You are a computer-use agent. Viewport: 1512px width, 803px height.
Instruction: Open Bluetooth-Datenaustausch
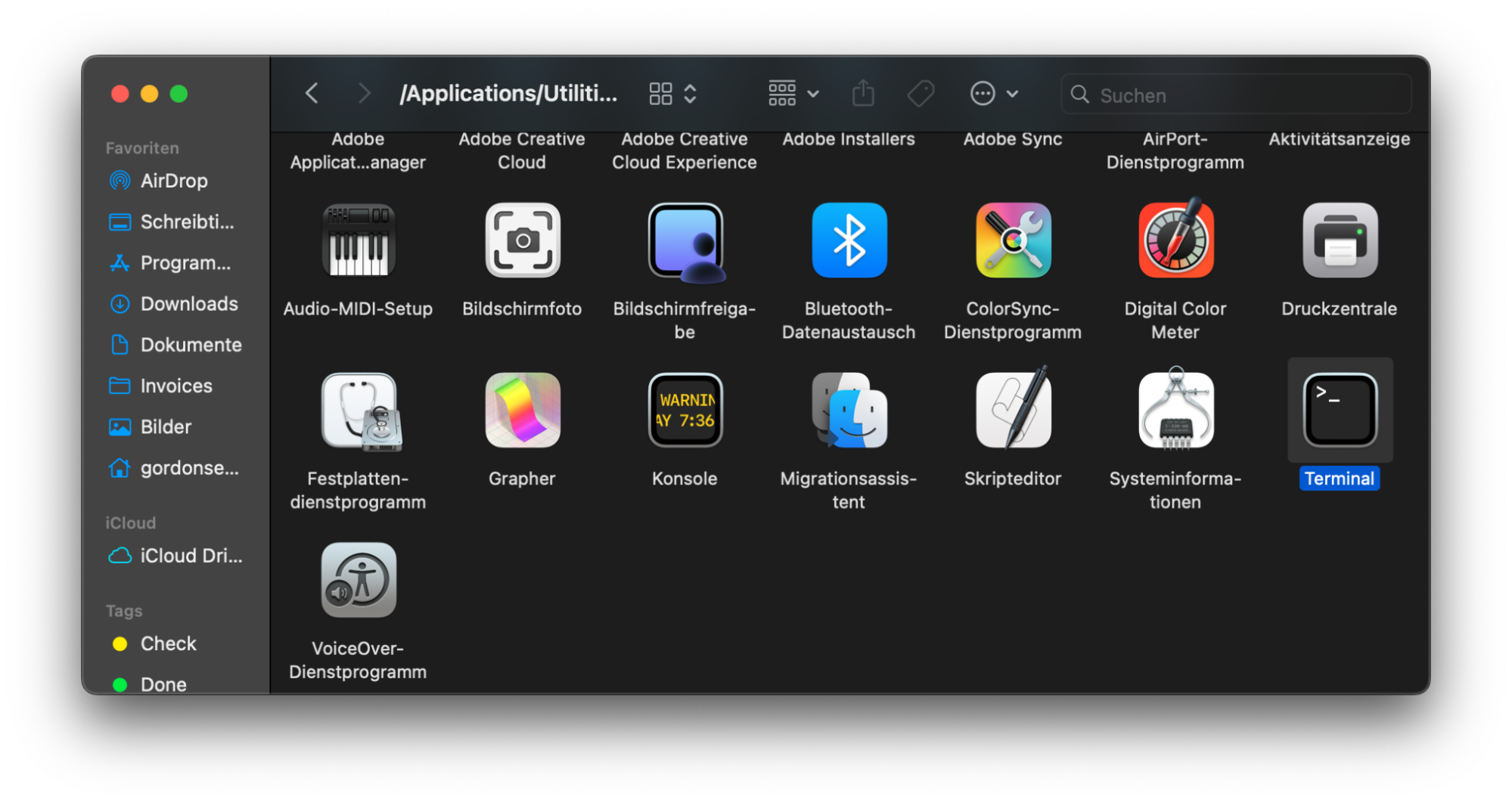(x=849, y=240)
